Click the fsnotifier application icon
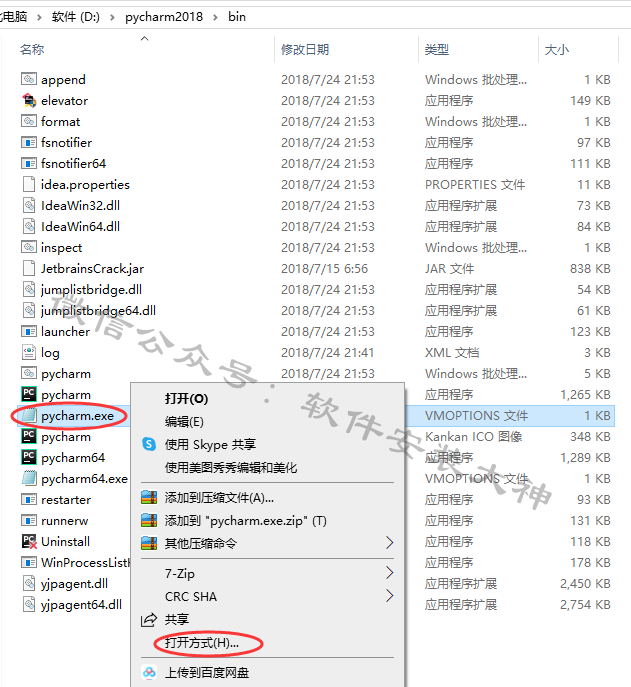Screen dimensions: 631x687 [x=29, y=142]
